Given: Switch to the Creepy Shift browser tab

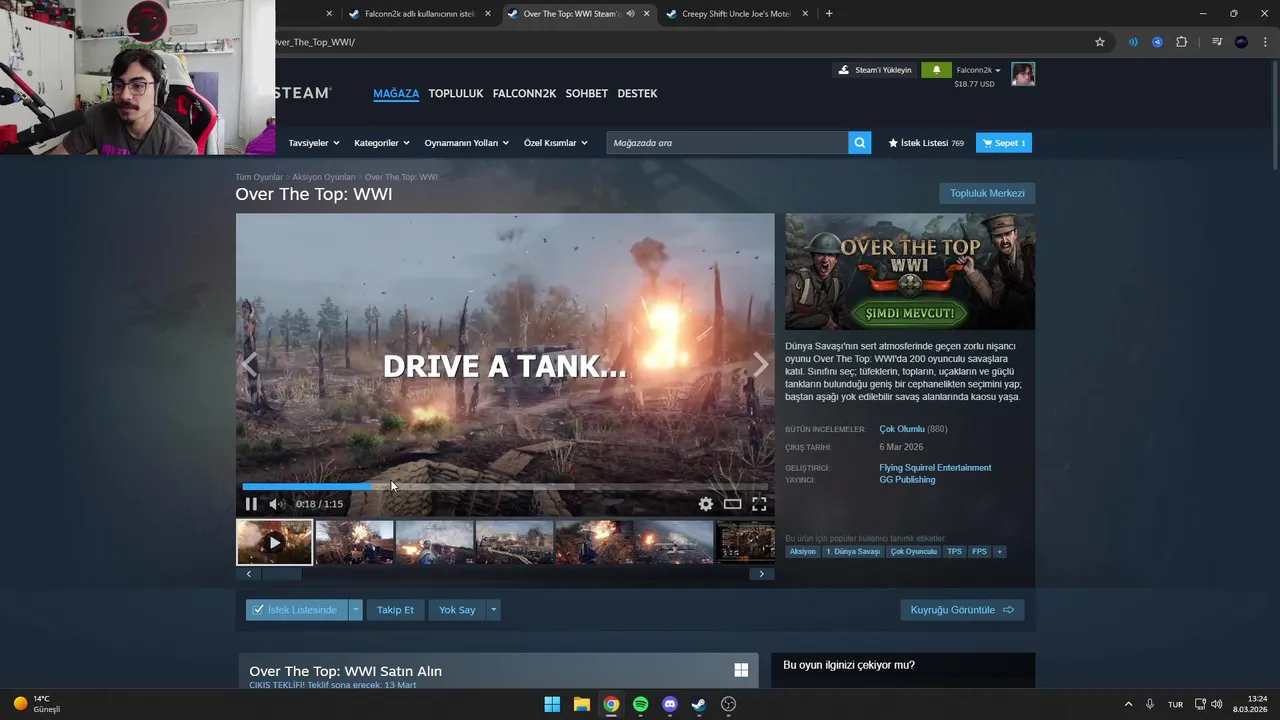Looking at the screenshot, I should click(738, 14).
